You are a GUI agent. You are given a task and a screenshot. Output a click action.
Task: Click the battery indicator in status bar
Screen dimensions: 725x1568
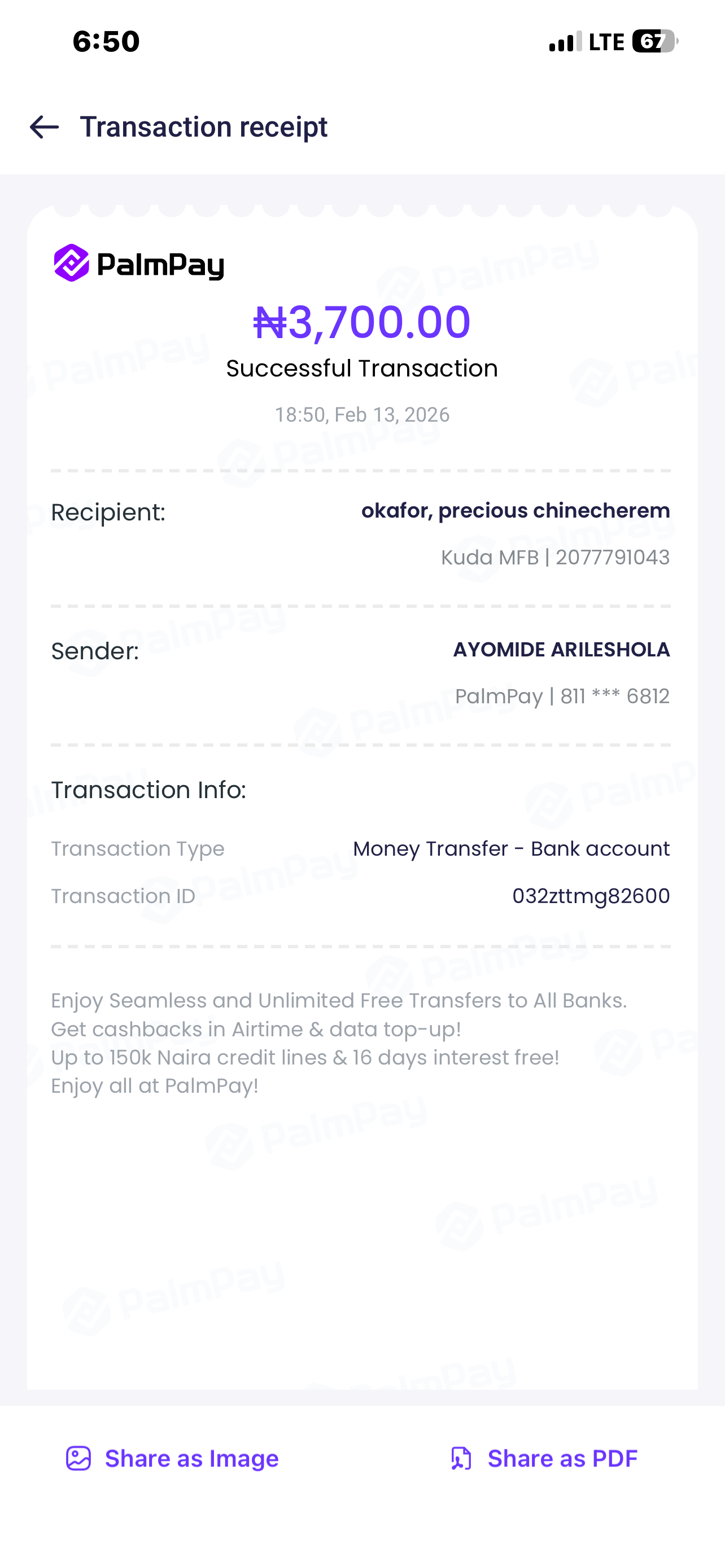[654, 41]
